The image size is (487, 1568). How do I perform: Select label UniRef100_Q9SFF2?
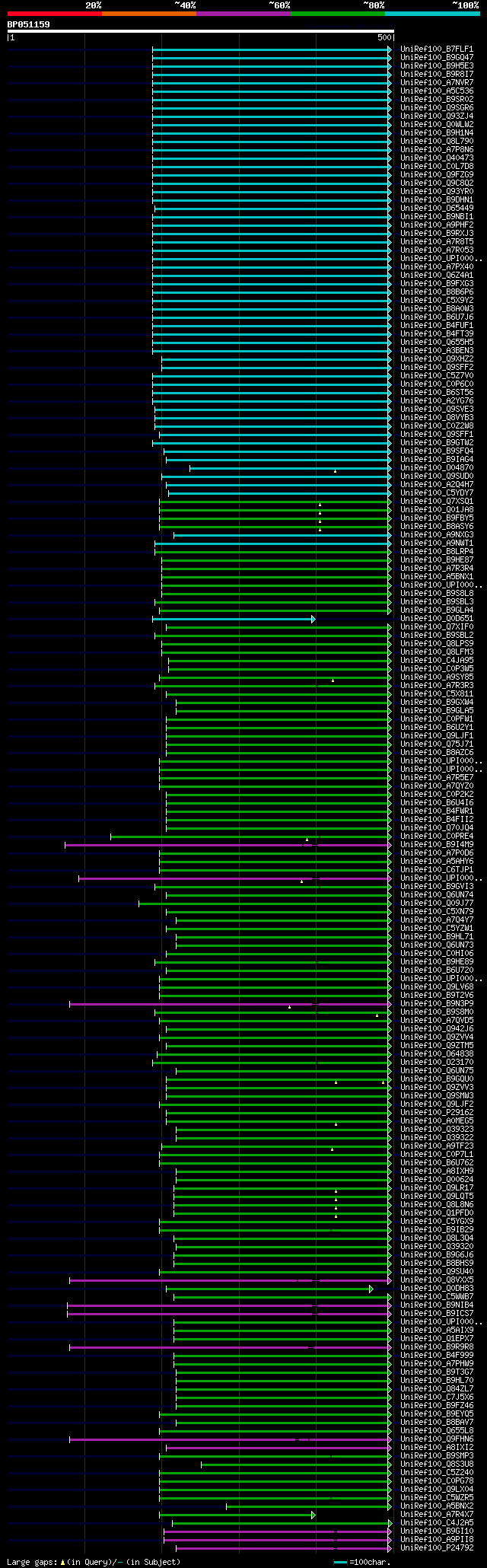(x=437, y=368)
